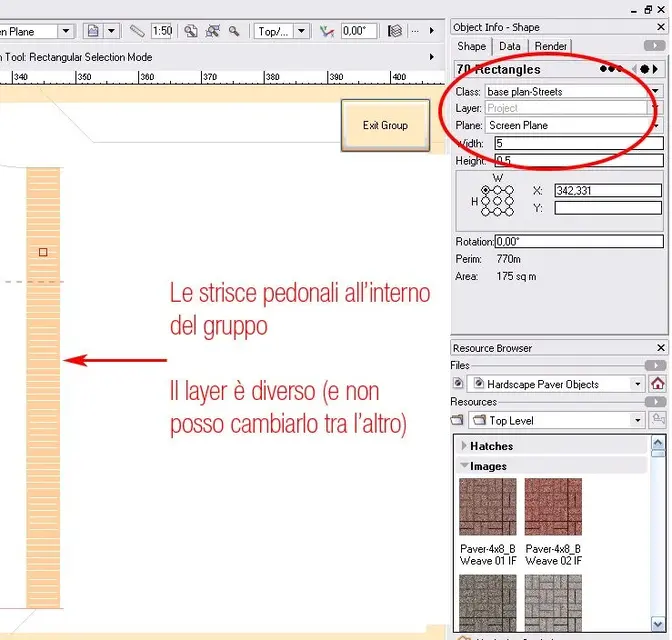Click the Height input field
Screen dimensions: 672x640
tap(579, 160)
